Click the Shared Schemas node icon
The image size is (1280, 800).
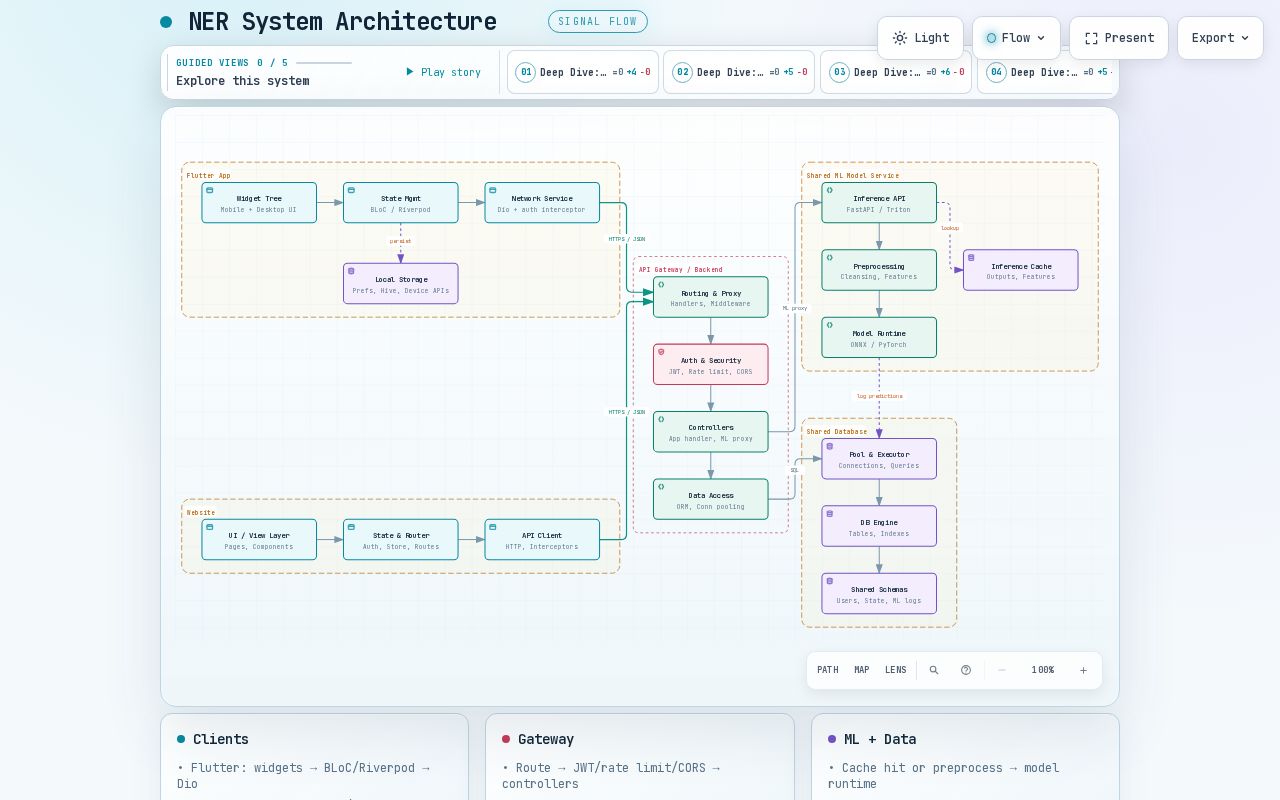[830, 581]
